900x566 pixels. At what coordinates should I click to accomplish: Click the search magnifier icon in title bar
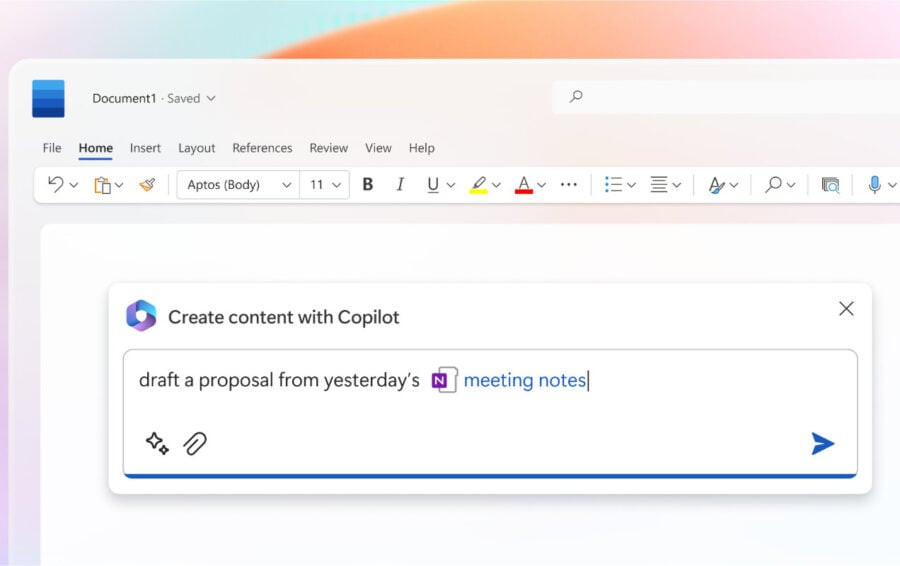click(576, 96)
